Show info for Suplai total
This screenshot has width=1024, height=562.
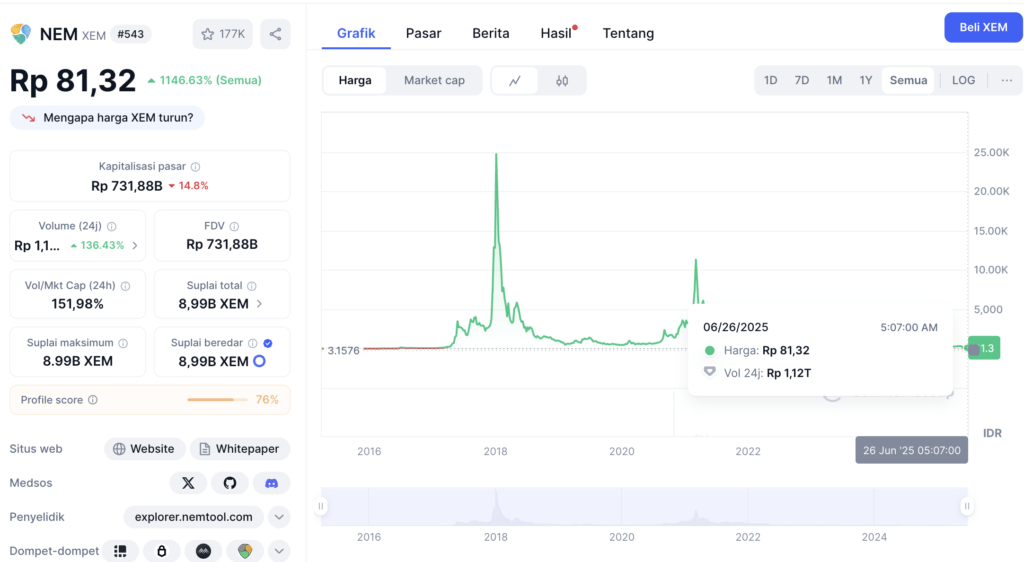pyautogui.click(x=251, y=285)
